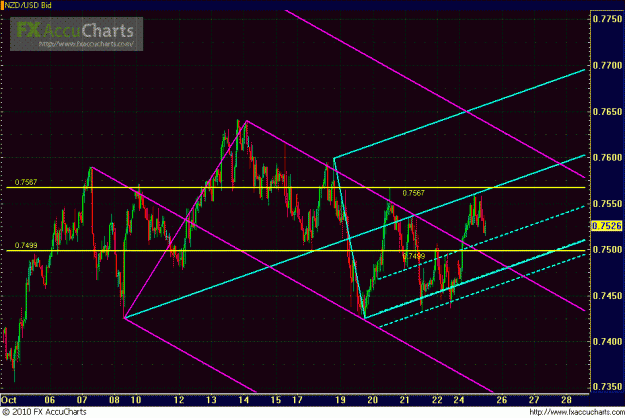Viewport: 625px width, 418px height.
Task: Select date 20 on the time axis
Action: pos(373,400)
